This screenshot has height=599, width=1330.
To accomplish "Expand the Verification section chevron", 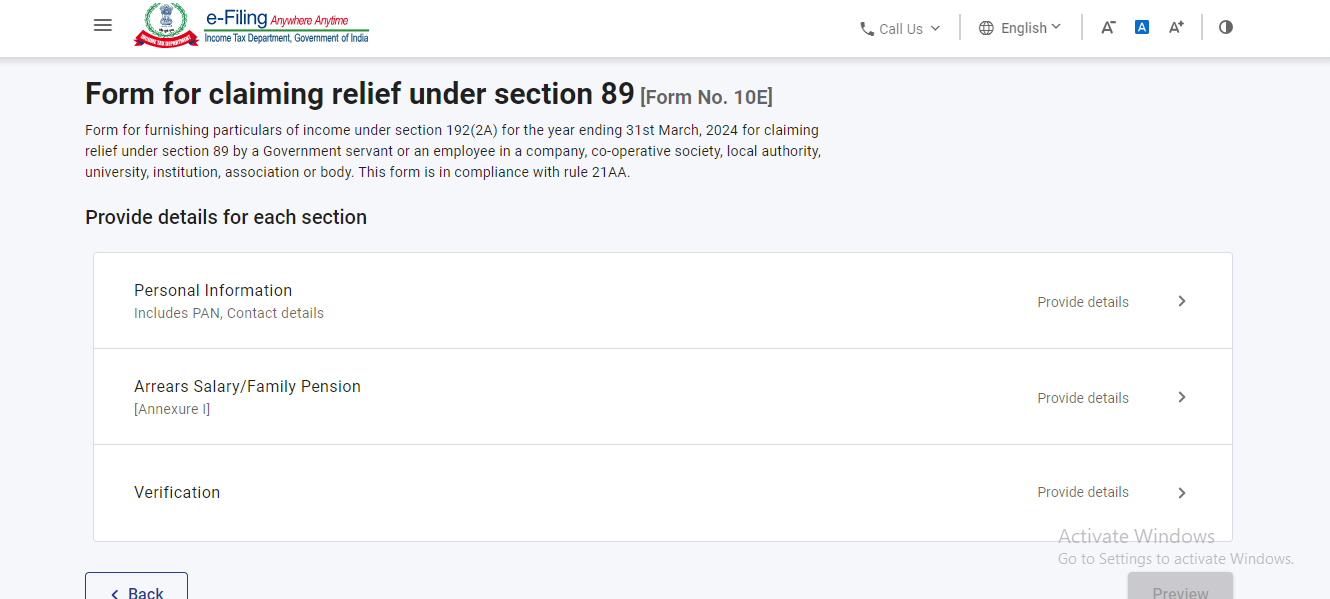I will 1182,493.
